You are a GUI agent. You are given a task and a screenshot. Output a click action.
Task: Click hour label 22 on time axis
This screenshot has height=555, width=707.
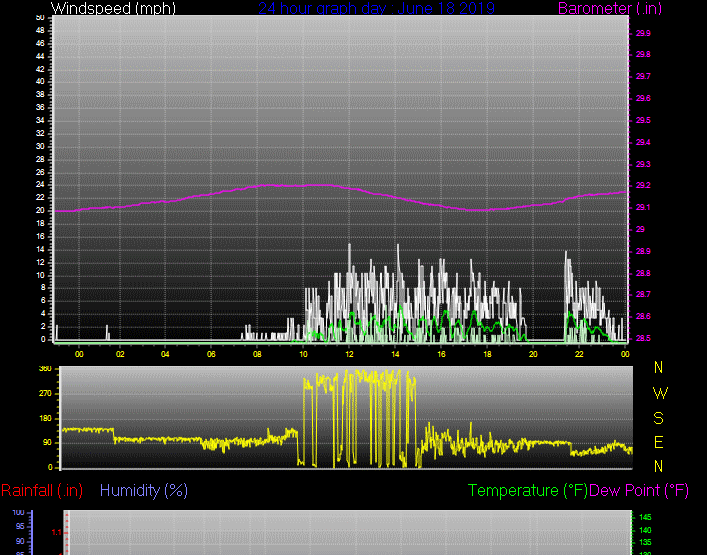tap(579, 354)
